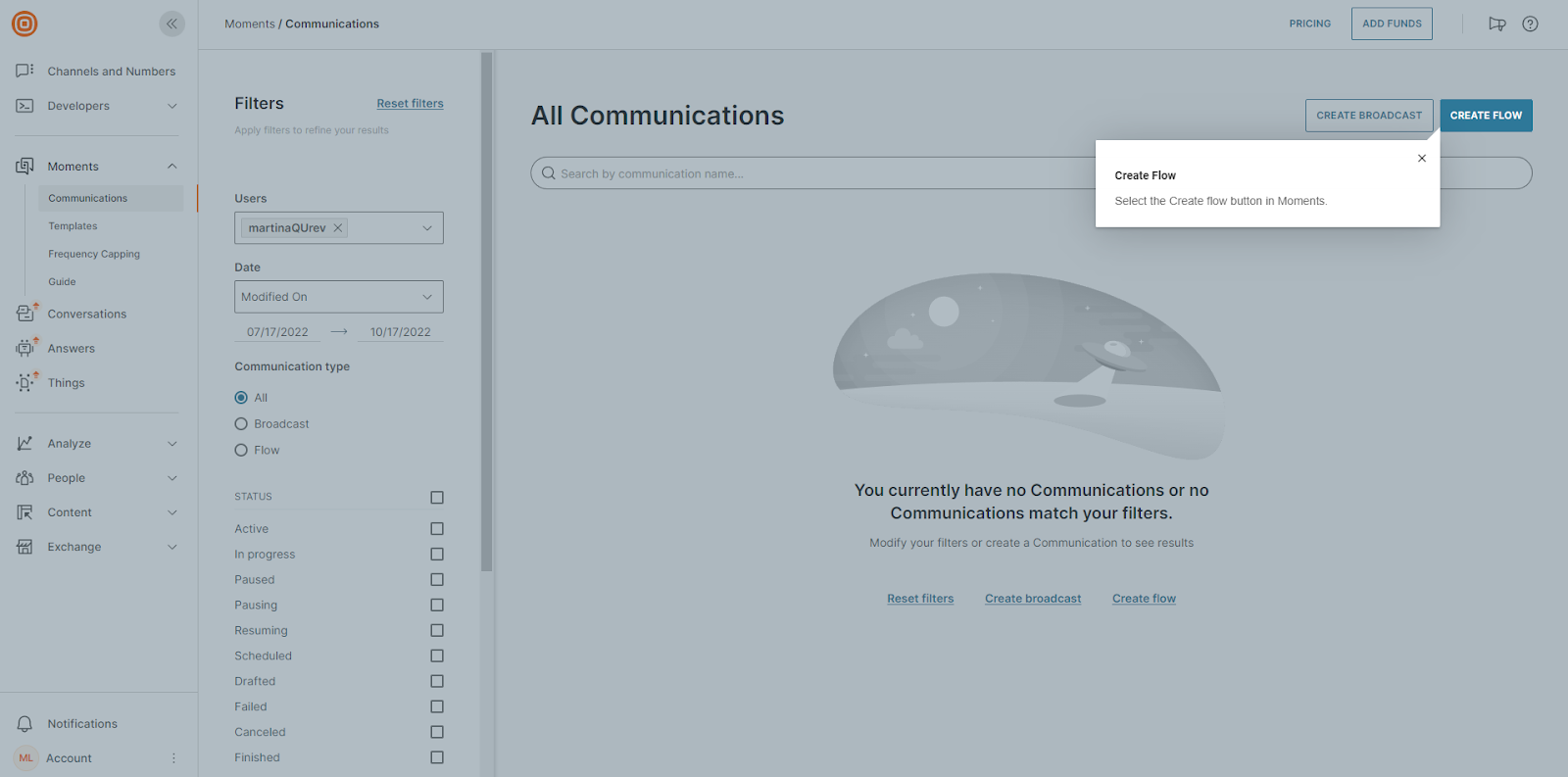The width and height of the screenshot is (1568, 777).
Task: Click the Moments breadcrumb link
Action: tap(250, 24)
